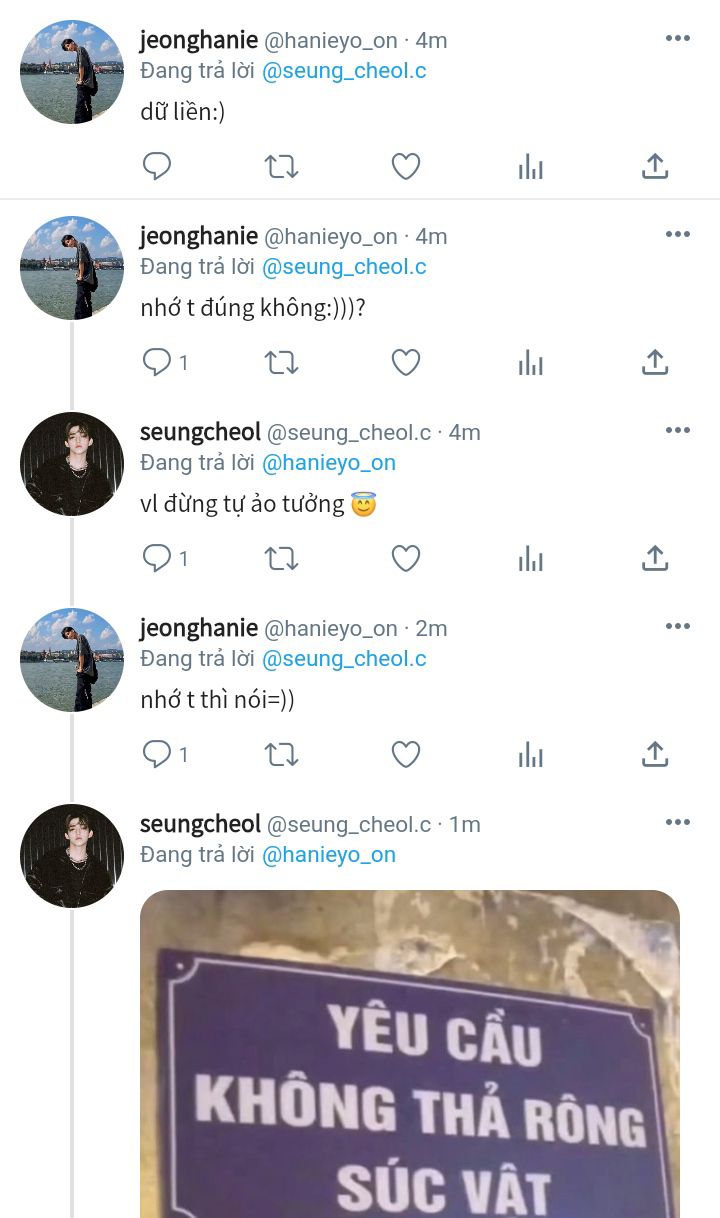Open seungcheol display name on image tweet
720x1218 pixels.
coord(200,824)
